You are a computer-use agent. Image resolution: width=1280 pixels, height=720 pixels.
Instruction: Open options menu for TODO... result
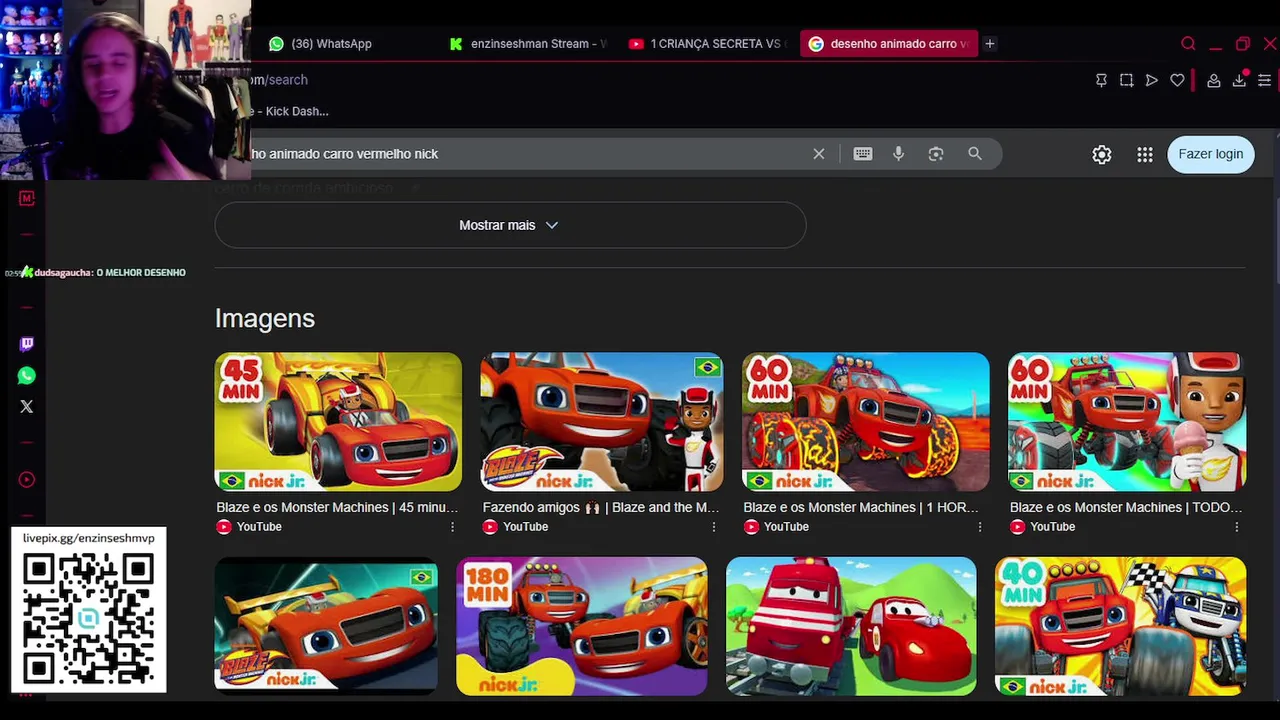tap(1237, 527)
